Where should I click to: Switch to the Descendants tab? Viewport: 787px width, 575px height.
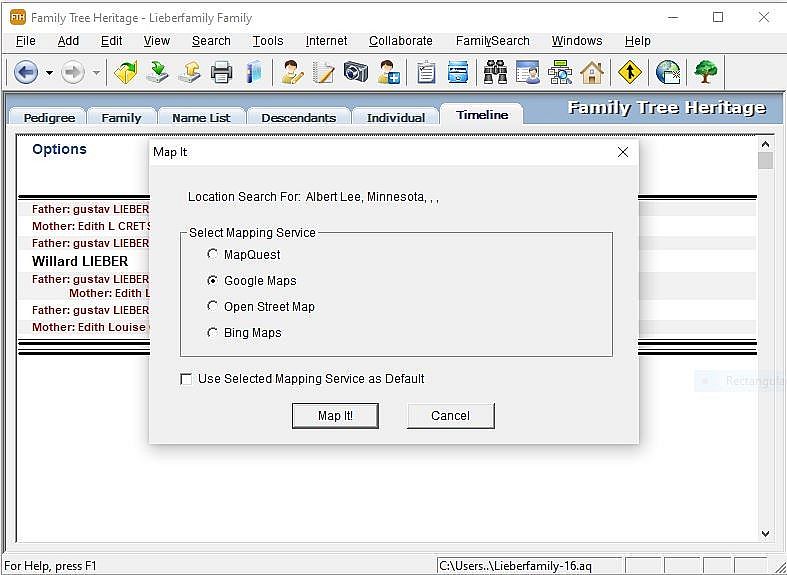[299, 117]
